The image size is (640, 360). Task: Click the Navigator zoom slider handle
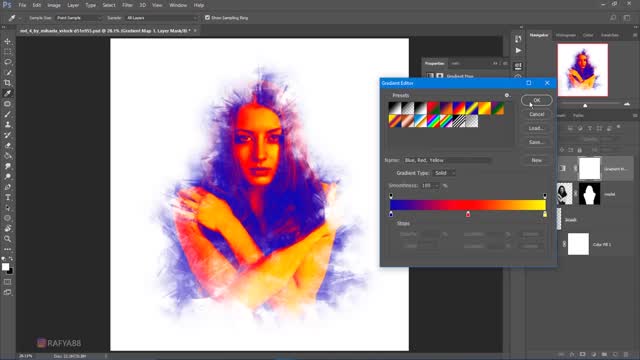point(585,105)
